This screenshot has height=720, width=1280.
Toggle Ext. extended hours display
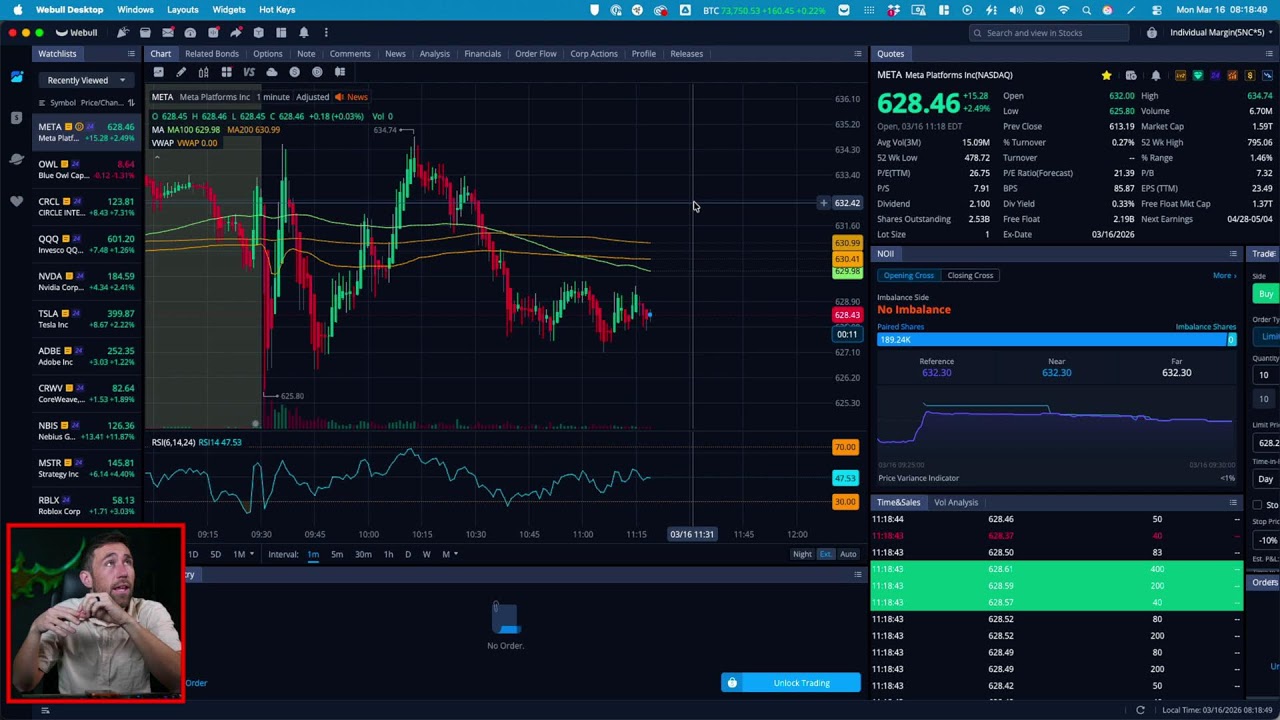pyautogui.click(x=825, y=554)
